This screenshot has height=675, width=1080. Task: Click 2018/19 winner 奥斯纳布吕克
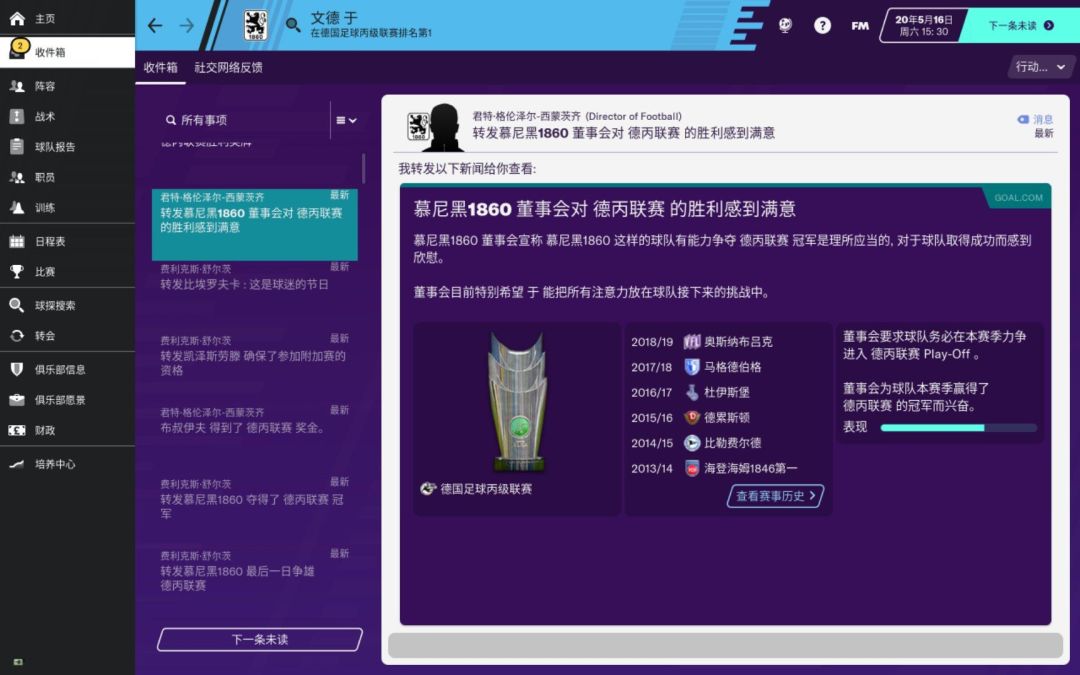point(738,342)
